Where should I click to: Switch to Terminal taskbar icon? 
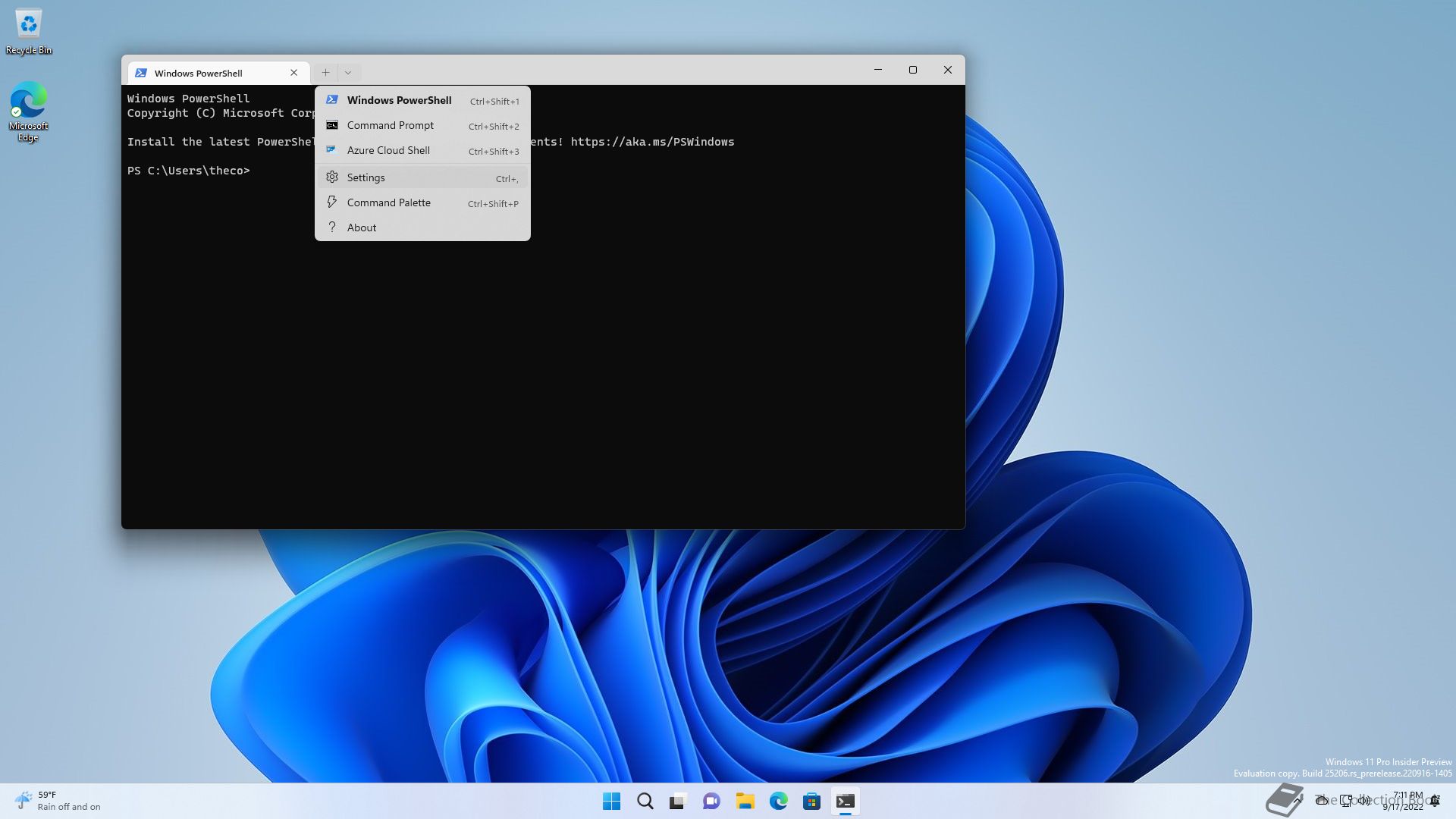[x=845, y=801]
